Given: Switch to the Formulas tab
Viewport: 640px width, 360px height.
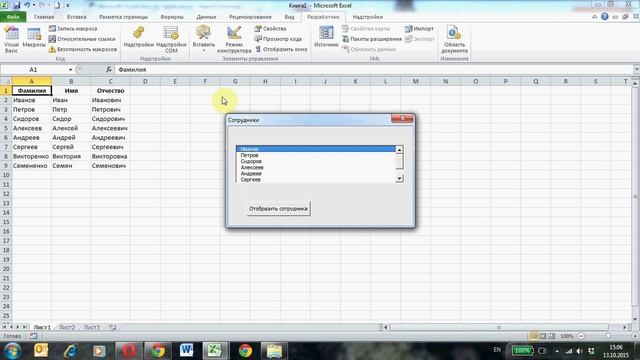Looking at the screenshot, I should click(172, 17).
